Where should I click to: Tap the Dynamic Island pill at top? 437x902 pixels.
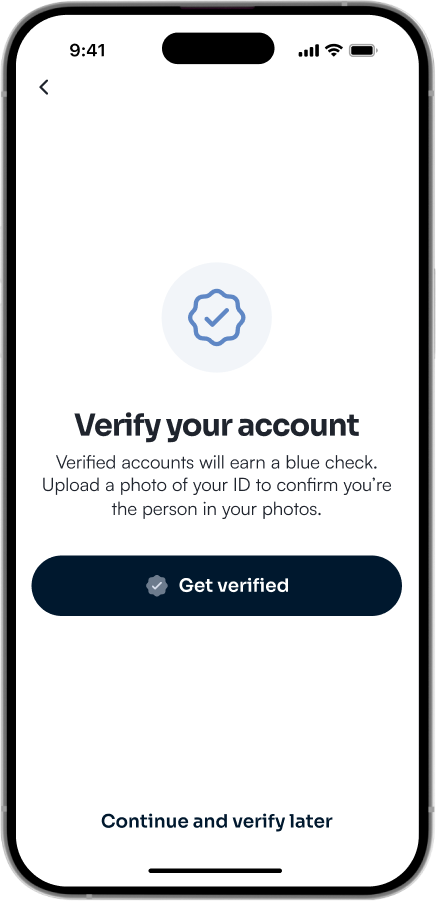[x=218, y=48]
